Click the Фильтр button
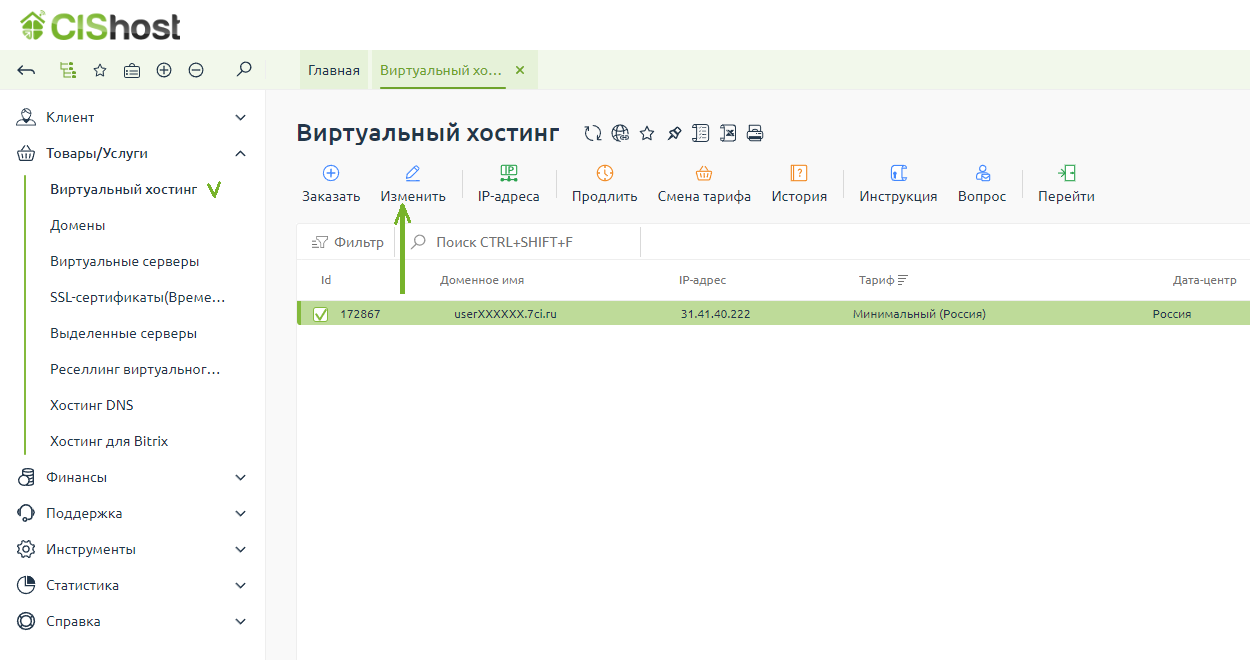This screenshot has width=1251, height=660. (348, 242)
